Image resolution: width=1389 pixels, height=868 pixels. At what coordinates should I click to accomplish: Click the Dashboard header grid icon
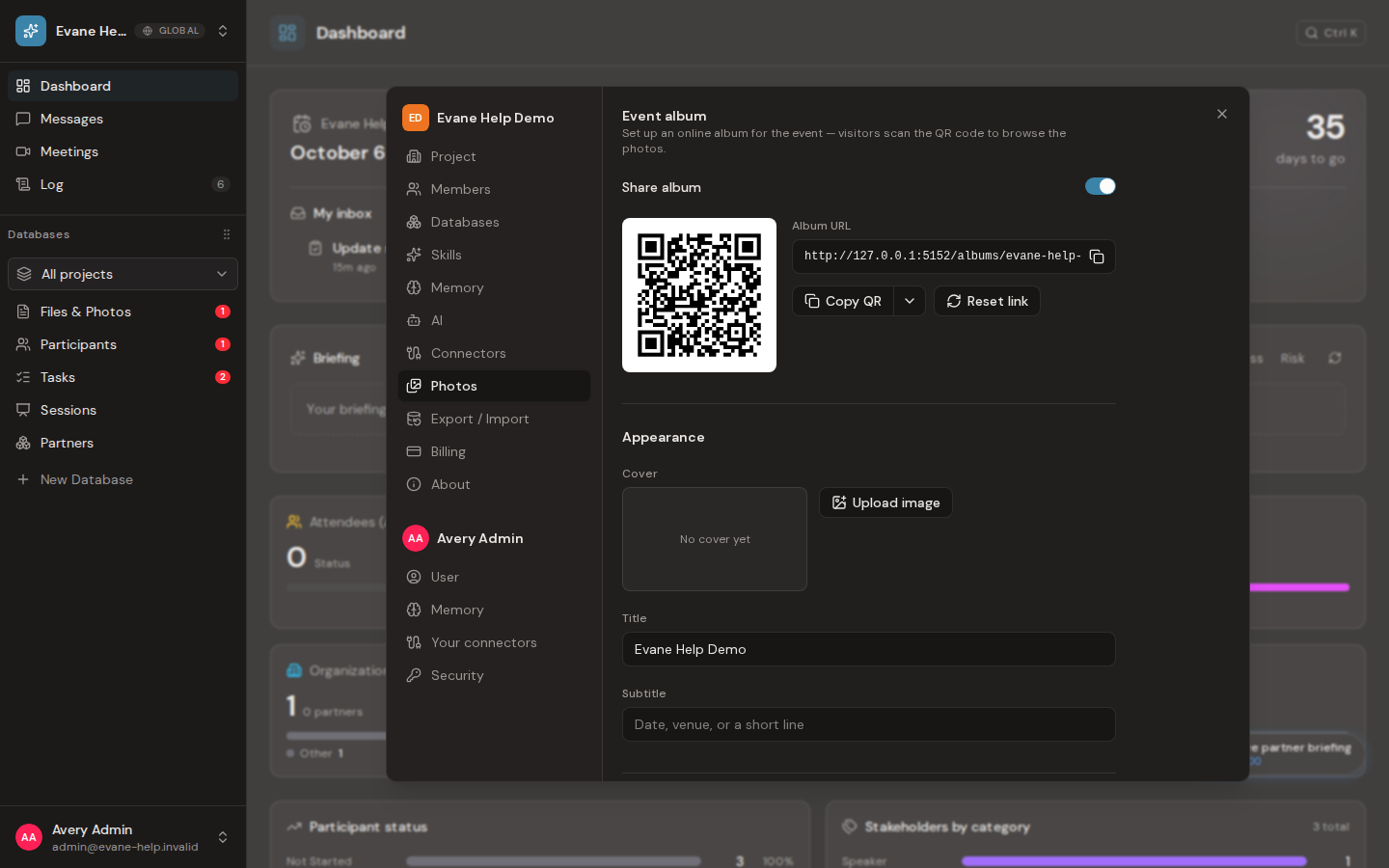(287, 33)
